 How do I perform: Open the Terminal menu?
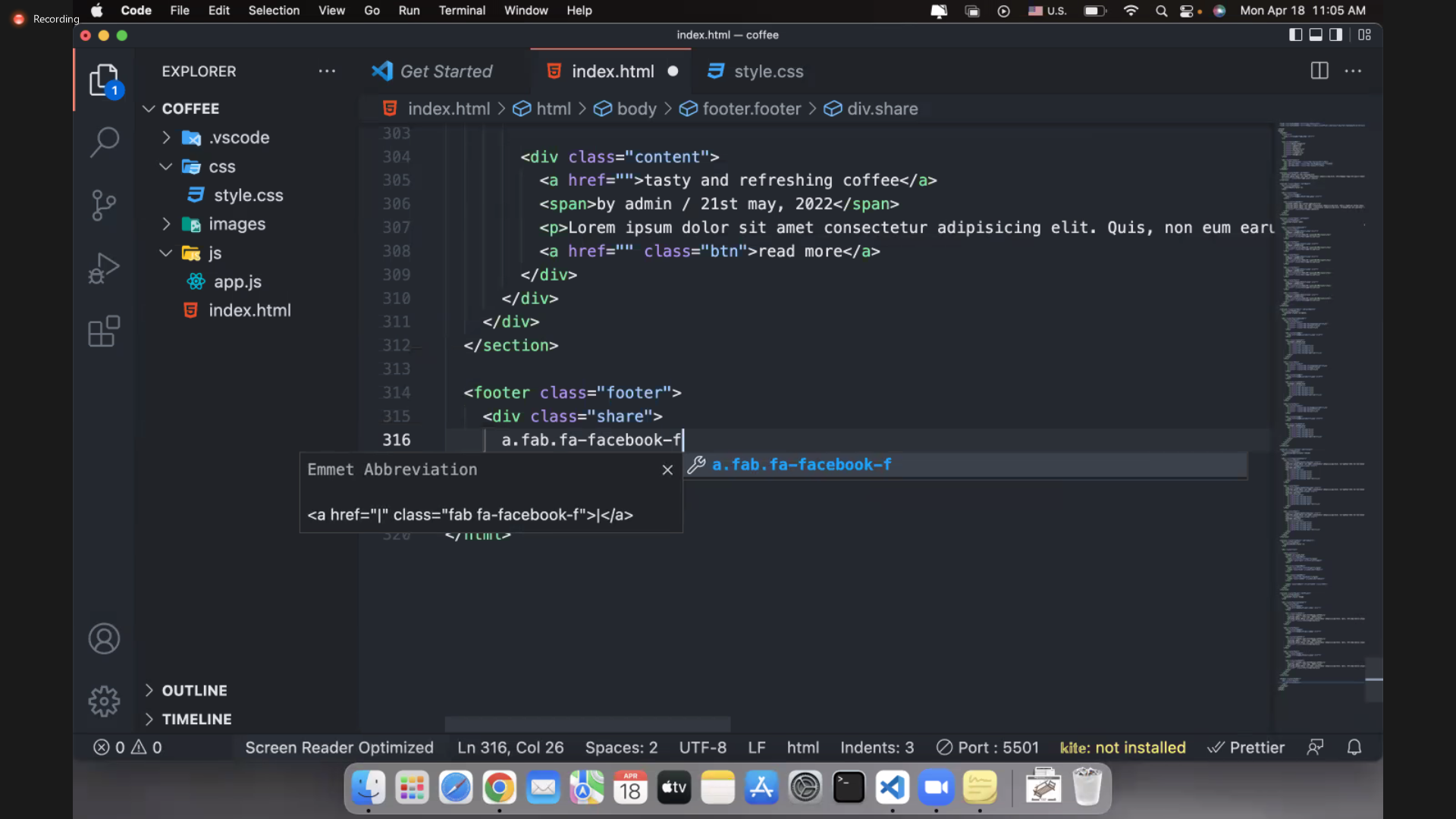(x=462, y=11)
